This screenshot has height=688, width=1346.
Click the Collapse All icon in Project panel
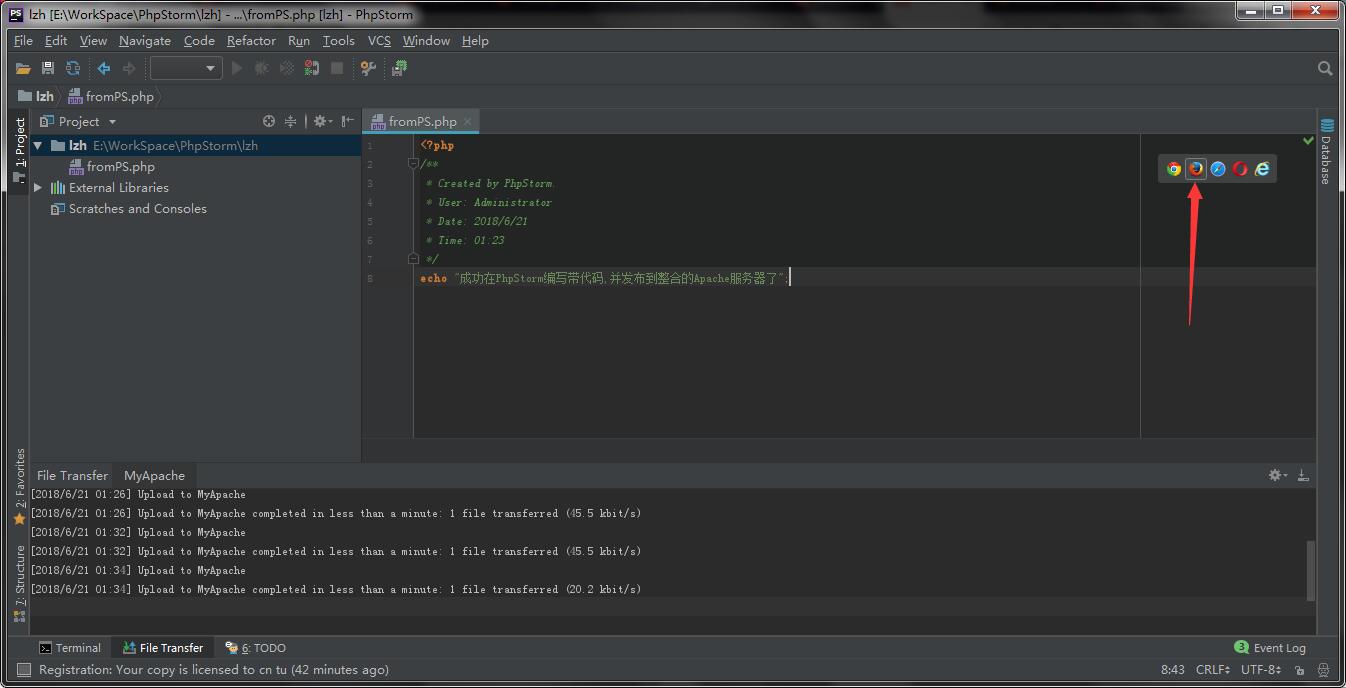pos(291,121)
